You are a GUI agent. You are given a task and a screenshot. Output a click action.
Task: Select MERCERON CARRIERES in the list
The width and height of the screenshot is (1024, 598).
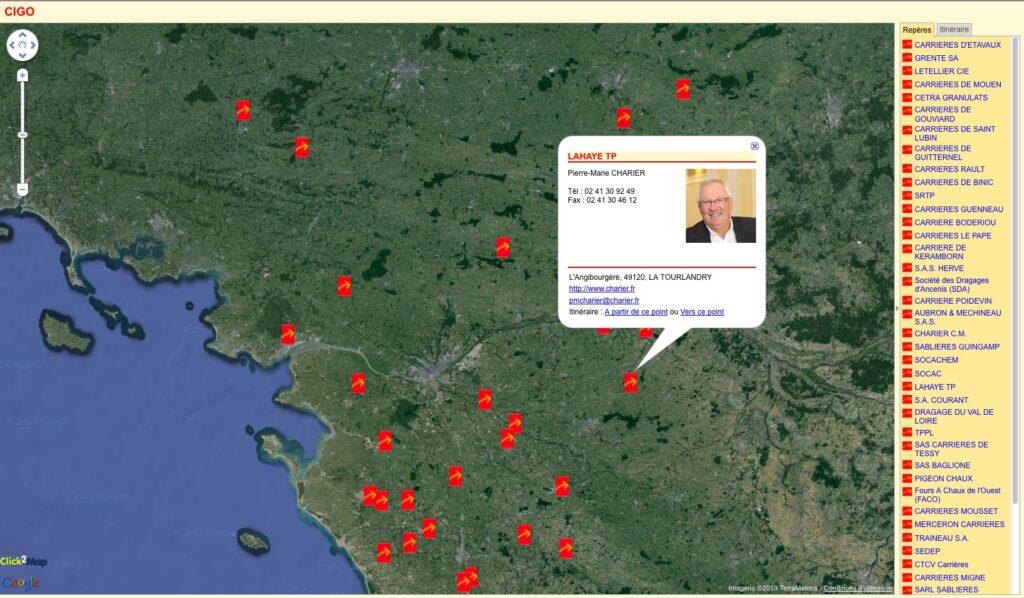coord(959,524)
